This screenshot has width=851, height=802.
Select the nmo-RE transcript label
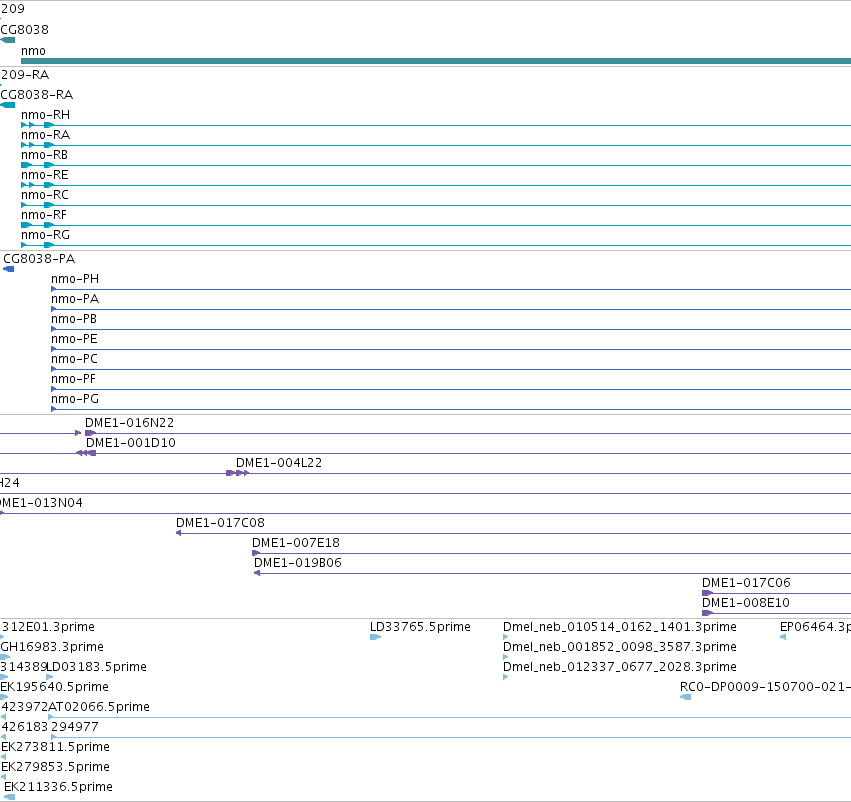click(45, 175)
